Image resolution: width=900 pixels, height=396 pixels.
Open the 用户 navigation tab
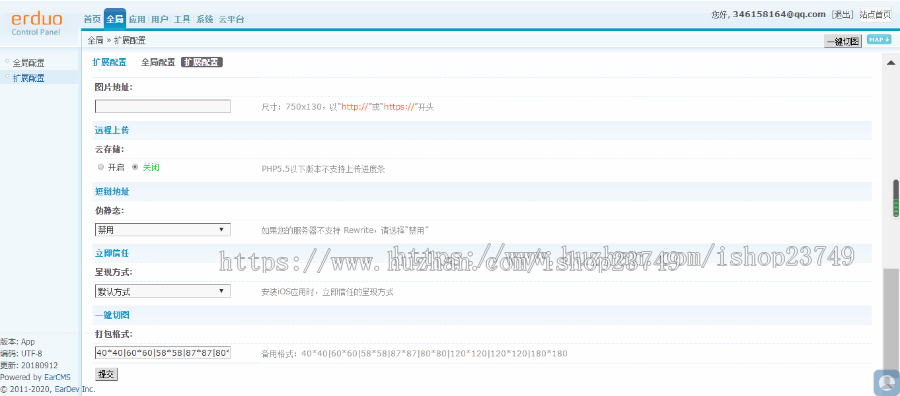click(160, 19)
